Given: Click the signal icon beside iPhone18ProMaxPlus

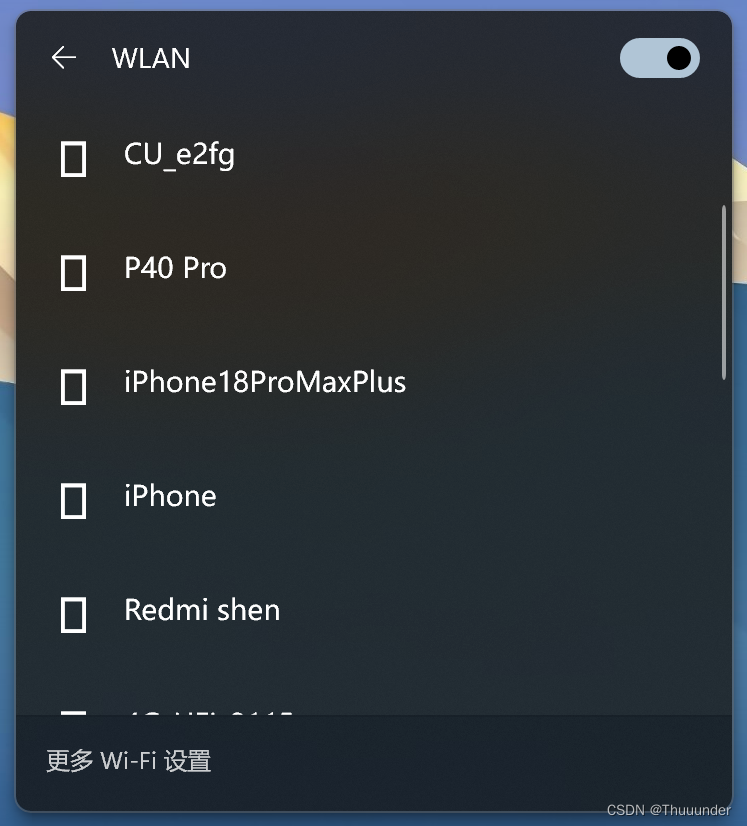Looking at the screenshot, I should pyautogui.click(x=73, y=387).
